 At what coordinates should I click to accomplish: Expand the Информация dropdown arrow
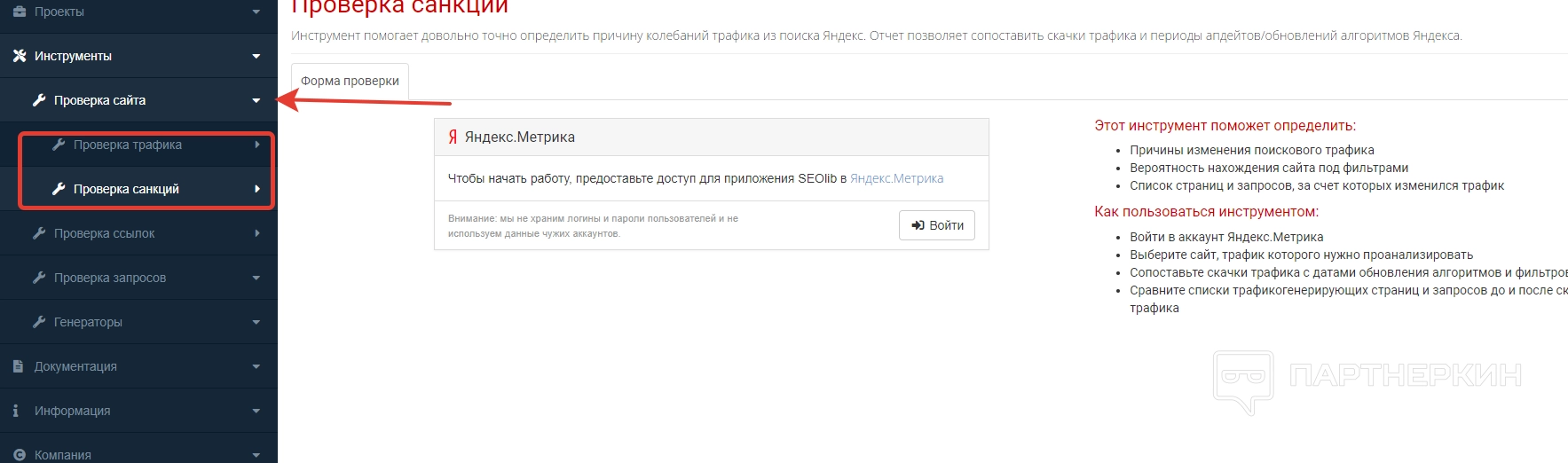(256, 412)
